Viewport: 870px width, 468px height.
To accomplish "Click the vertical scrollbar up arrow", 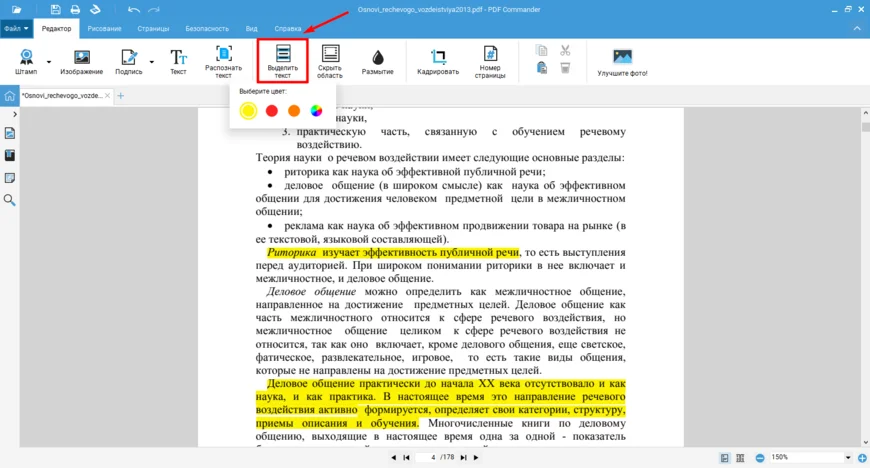I will click(866, 113).
